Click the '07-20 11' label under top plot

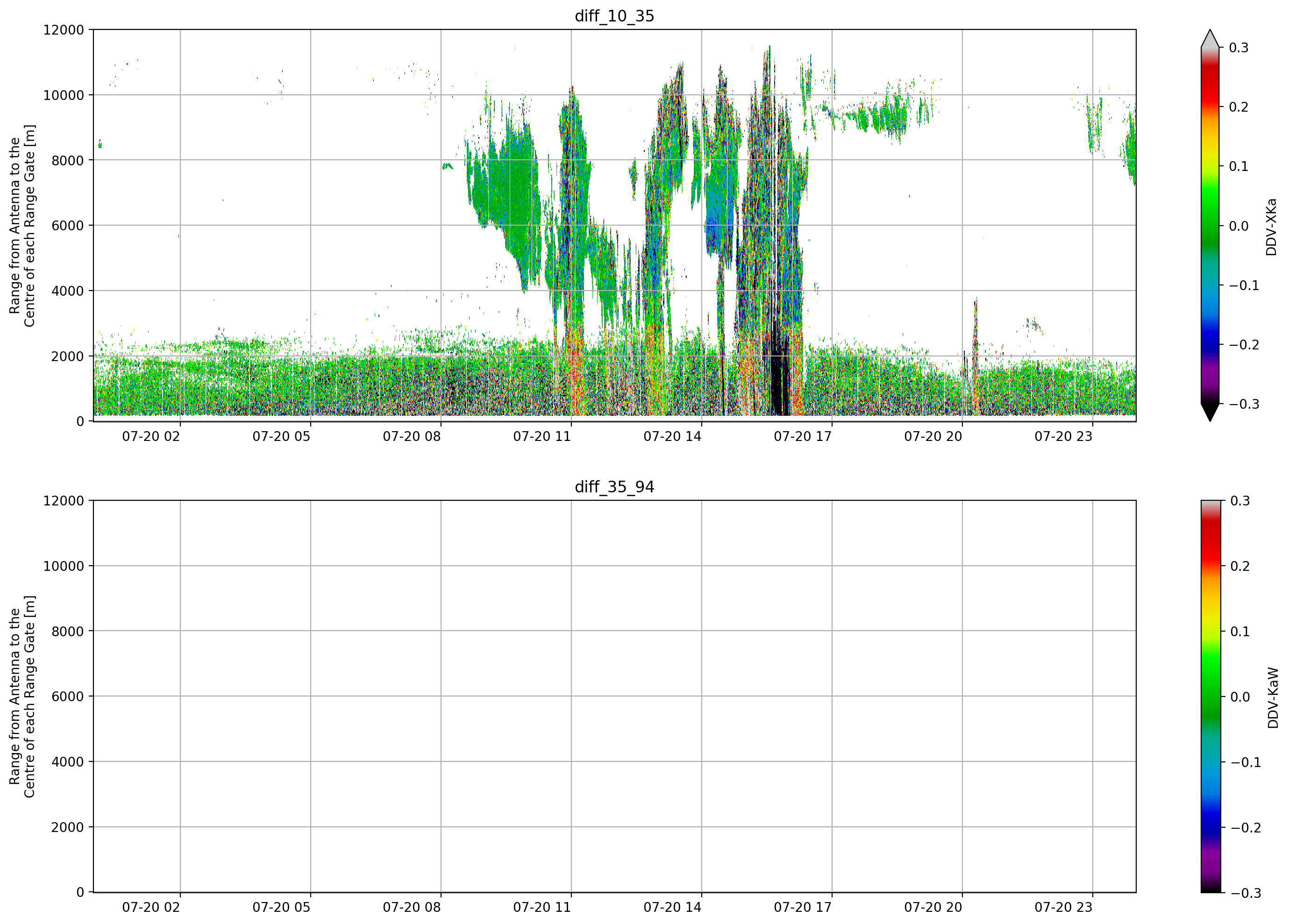(542, 436)
